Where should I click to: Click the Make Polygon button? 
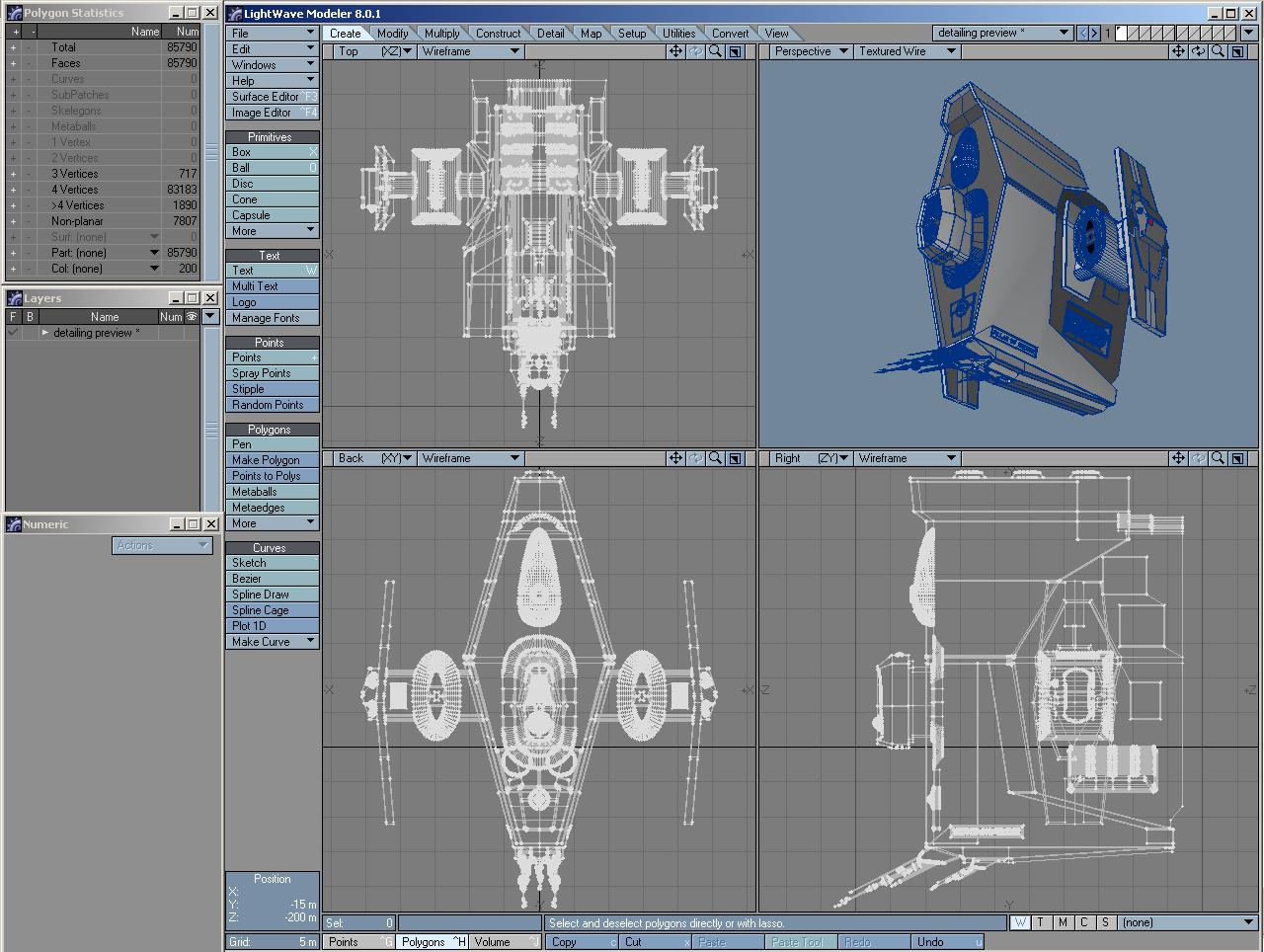point(266,460)
